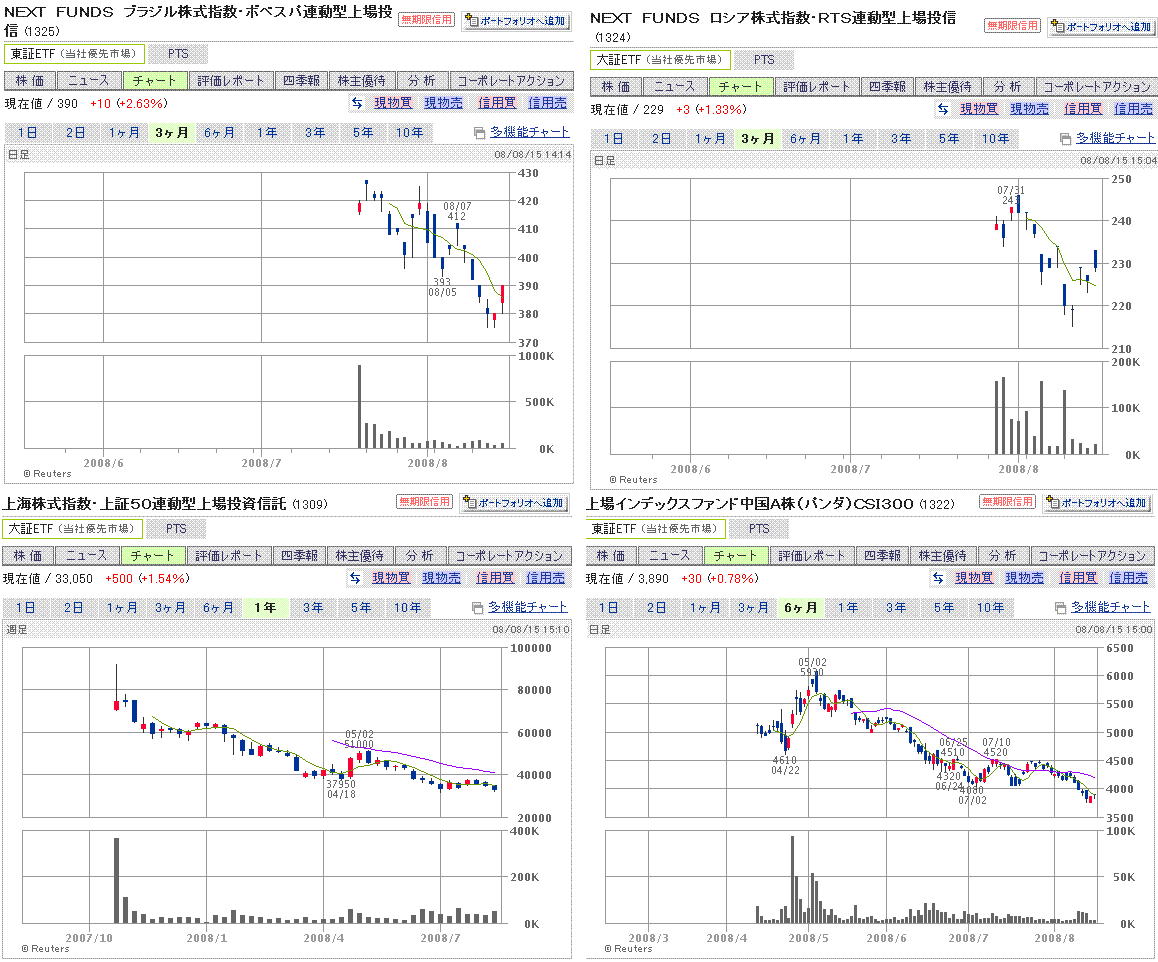Open 分析 tab in Shanghai 50 panel
1158x962 pixels.
[419, 555]
